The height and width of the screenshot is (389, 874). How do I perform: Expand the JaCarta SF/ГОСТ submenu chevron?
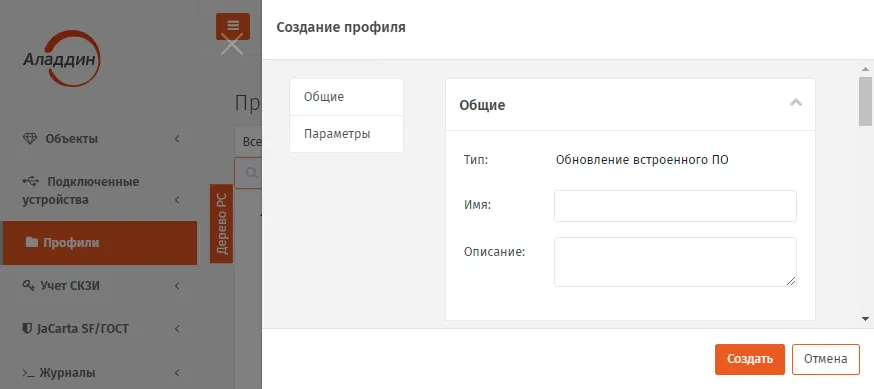(177, 329)
